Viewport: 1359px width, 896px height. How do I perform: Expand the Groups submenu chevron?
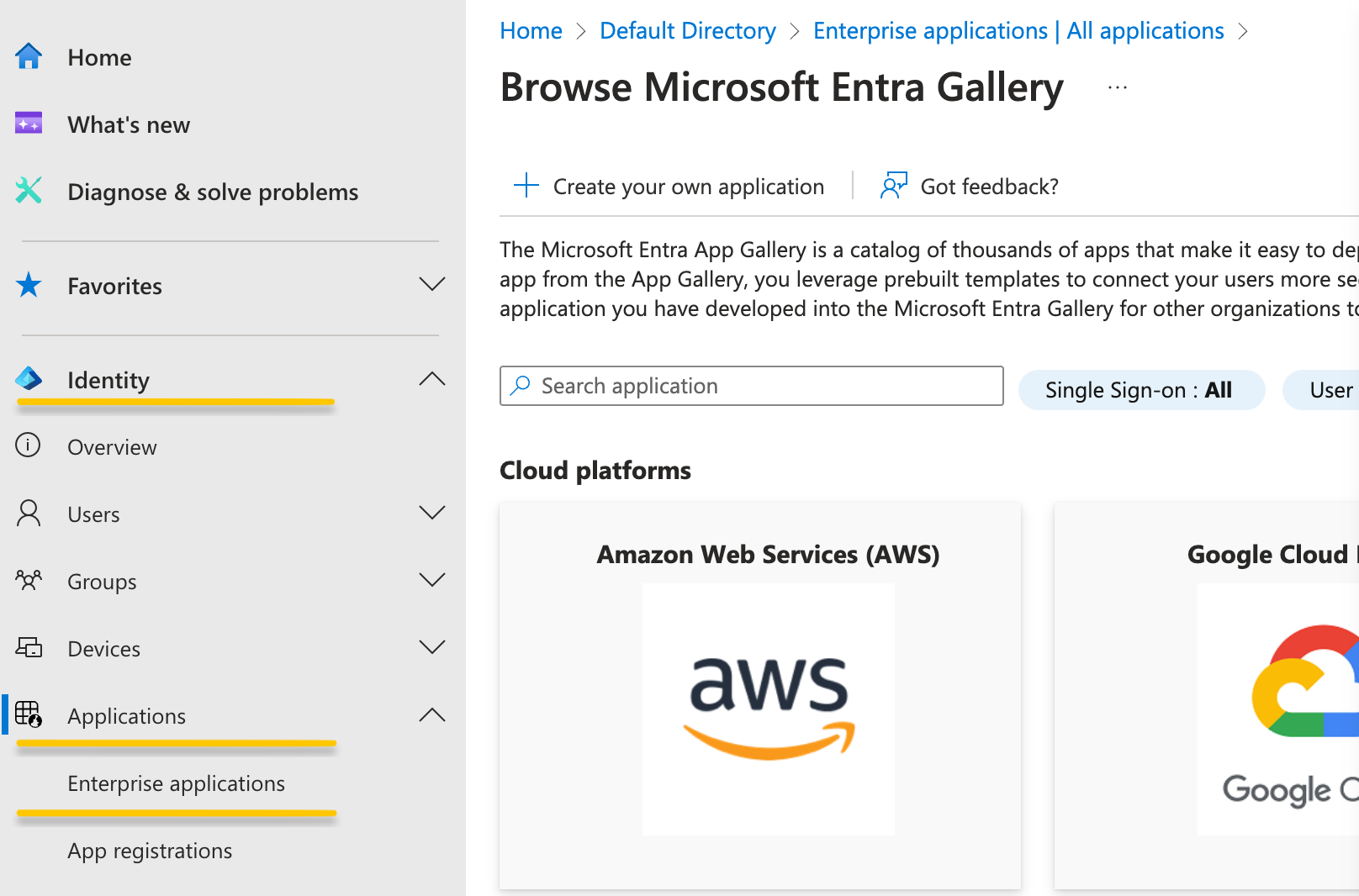(x=431, y=580)
